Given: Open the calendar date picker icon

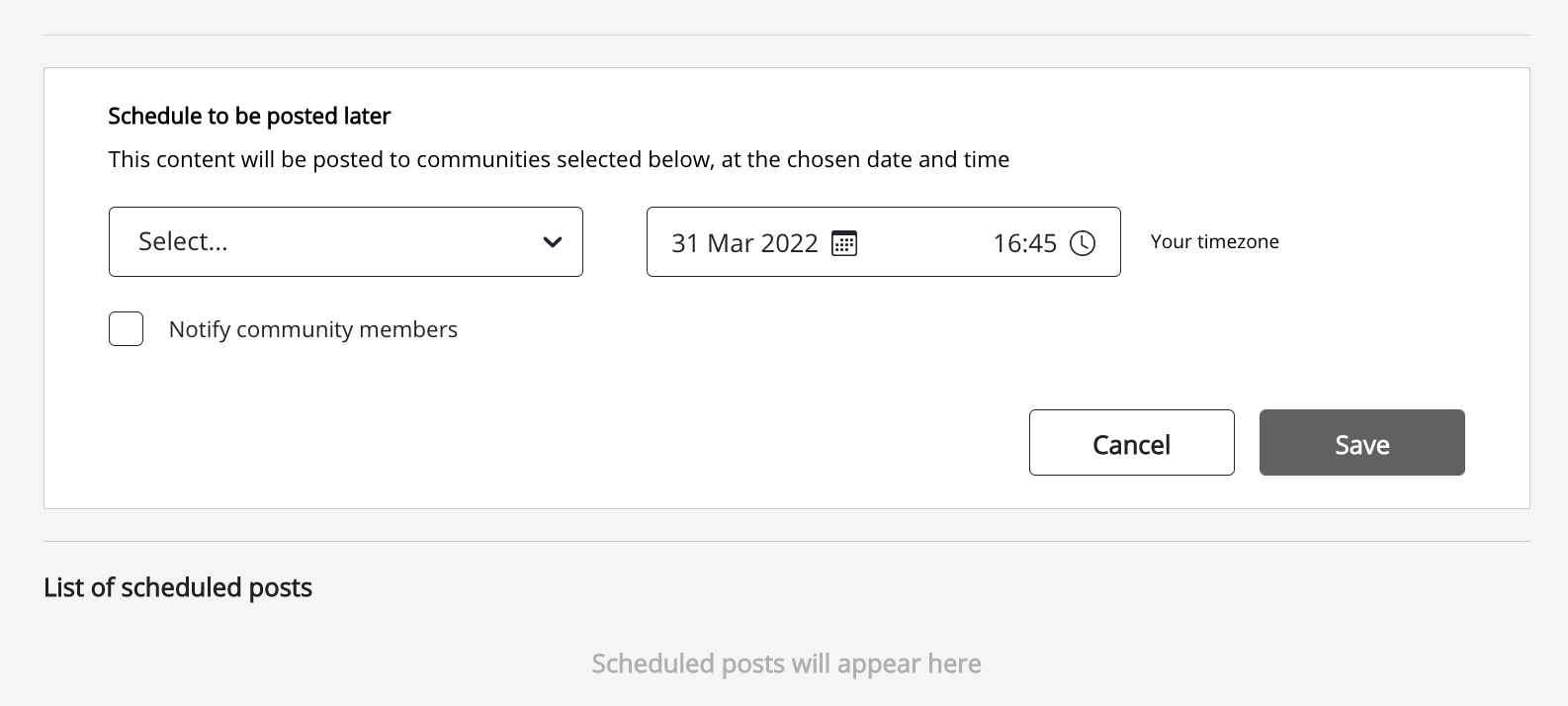Looking at the screenshot, I should point(843,242).
